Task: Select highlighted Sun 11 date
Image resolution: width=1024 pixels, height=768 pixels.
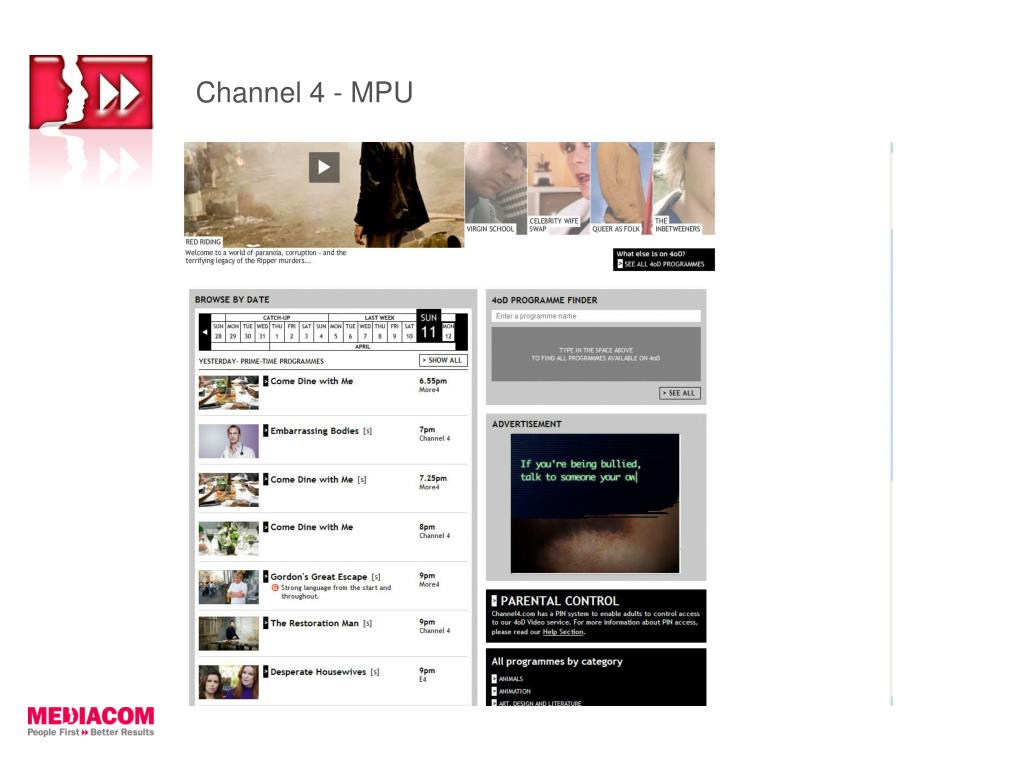Action: pos(428,326)
